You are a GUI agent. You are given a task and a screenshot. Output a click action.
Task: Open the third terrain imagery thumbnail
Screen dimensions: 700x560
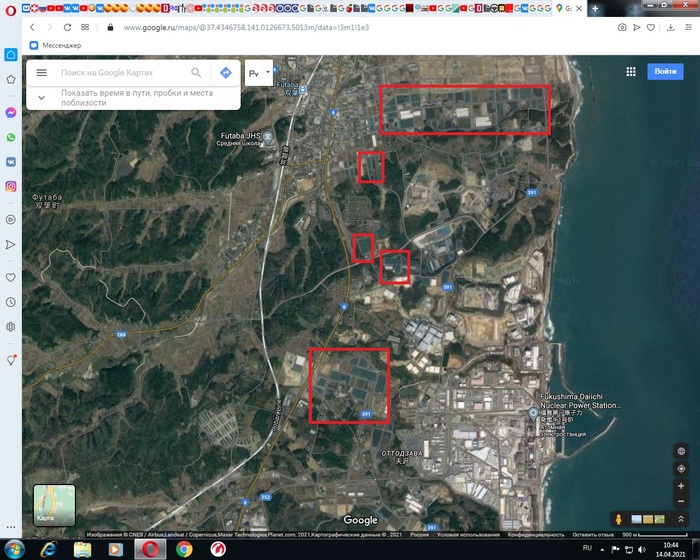tap(659, 519)
